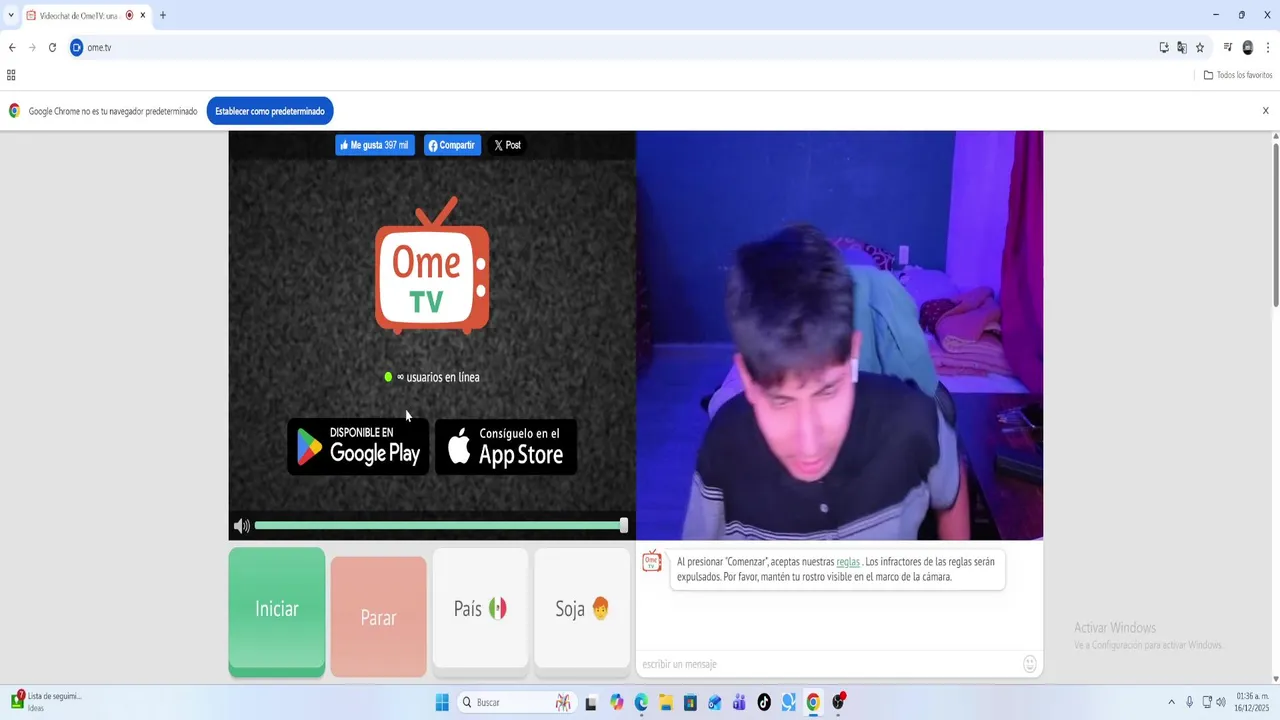Show hidden system tray icons
The height and width of the screenshot is (720, 1280).
pos(1171,702)
